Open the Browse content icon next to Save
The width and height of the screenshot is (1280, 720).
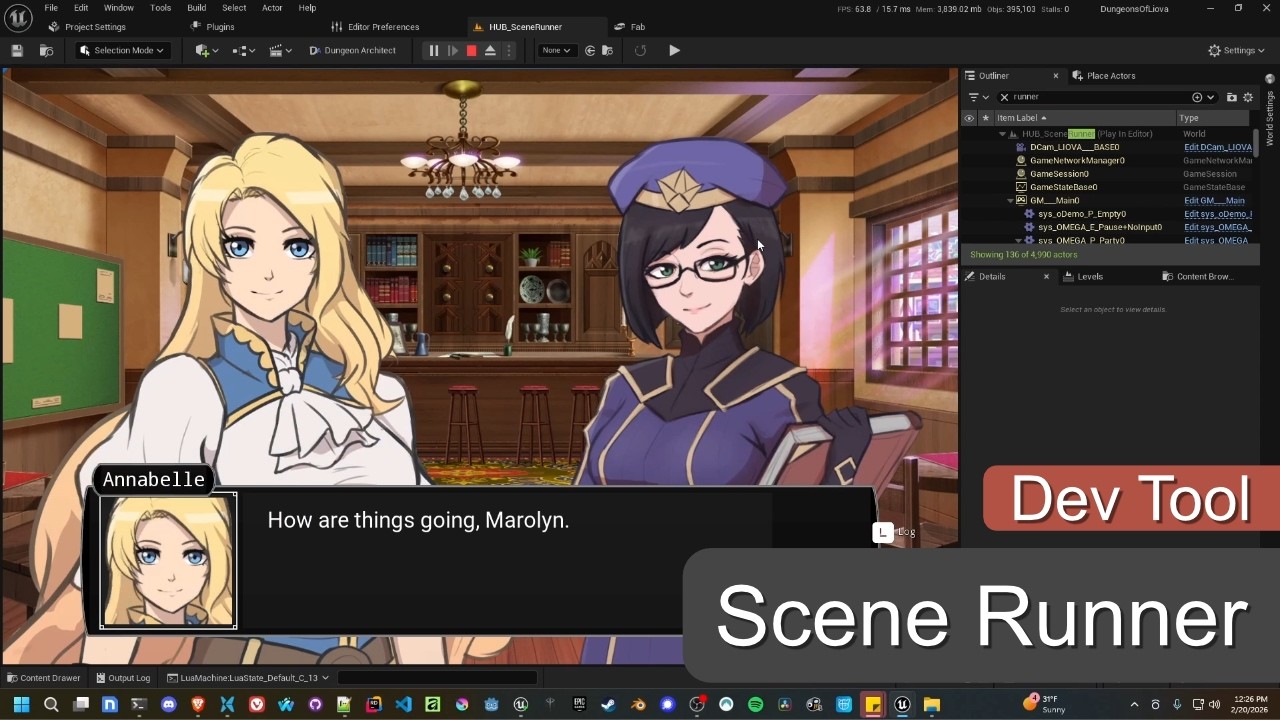point(46,50)
